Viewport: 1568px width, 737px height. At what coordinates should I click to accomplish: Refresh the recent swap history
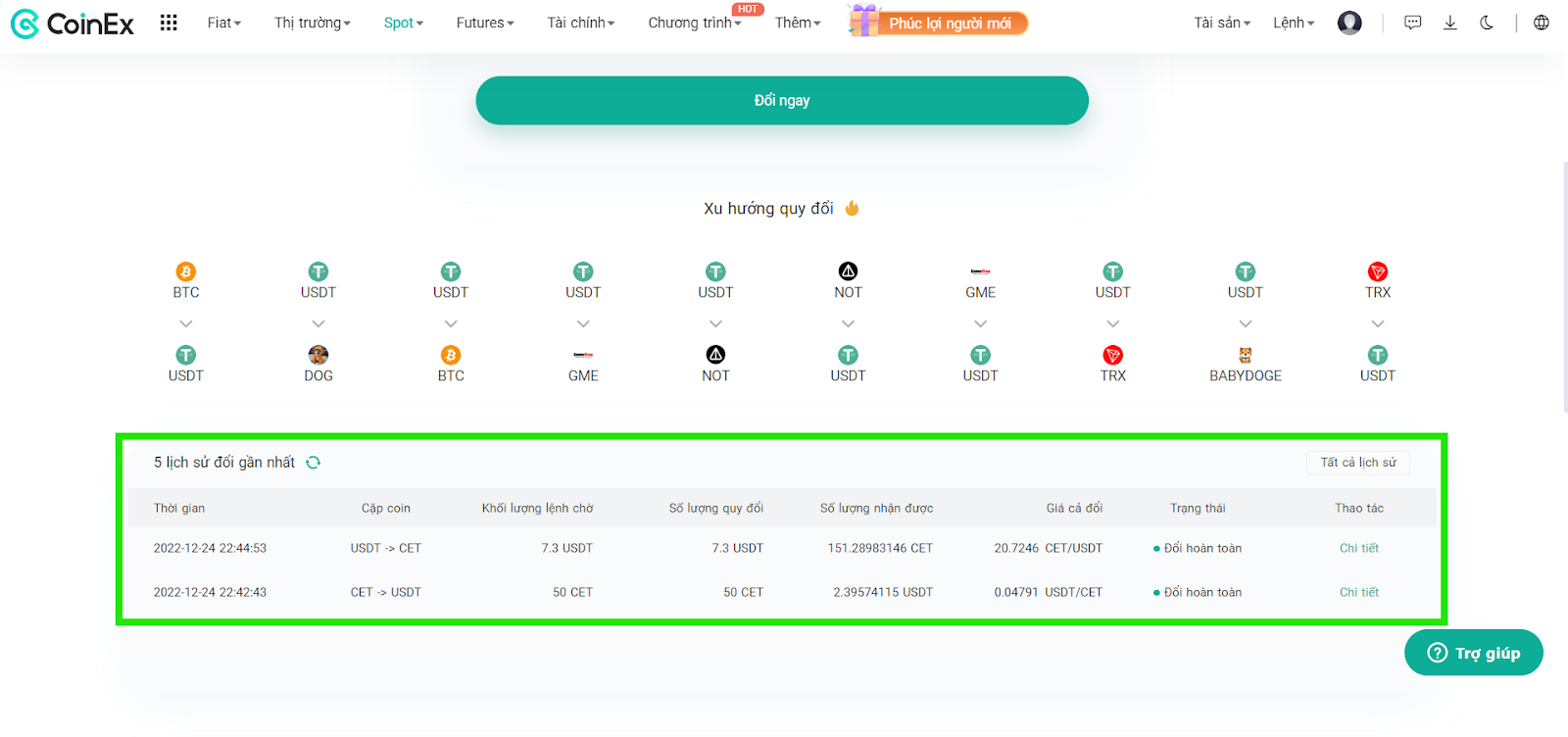click(x=314, y=463)
